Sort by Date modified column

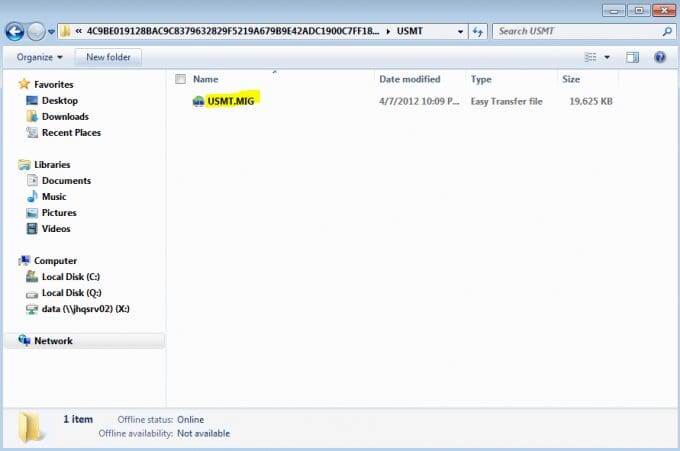point(409,79)
